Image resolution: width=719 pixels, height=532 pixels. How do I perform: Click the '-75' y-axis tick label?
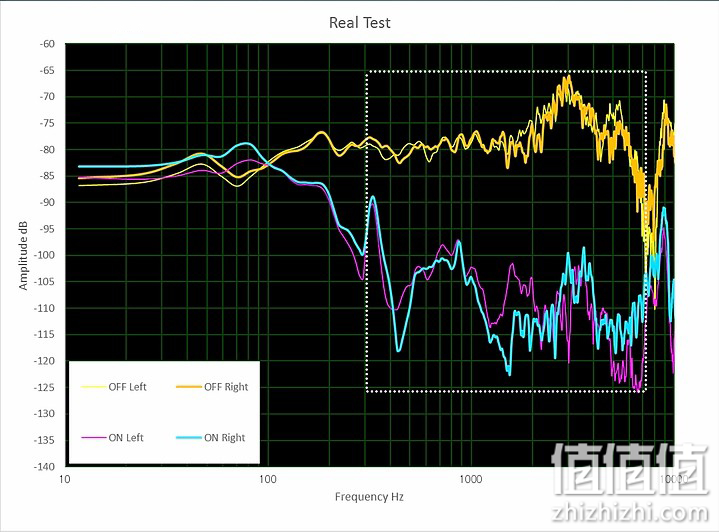(x=47, y=123)
